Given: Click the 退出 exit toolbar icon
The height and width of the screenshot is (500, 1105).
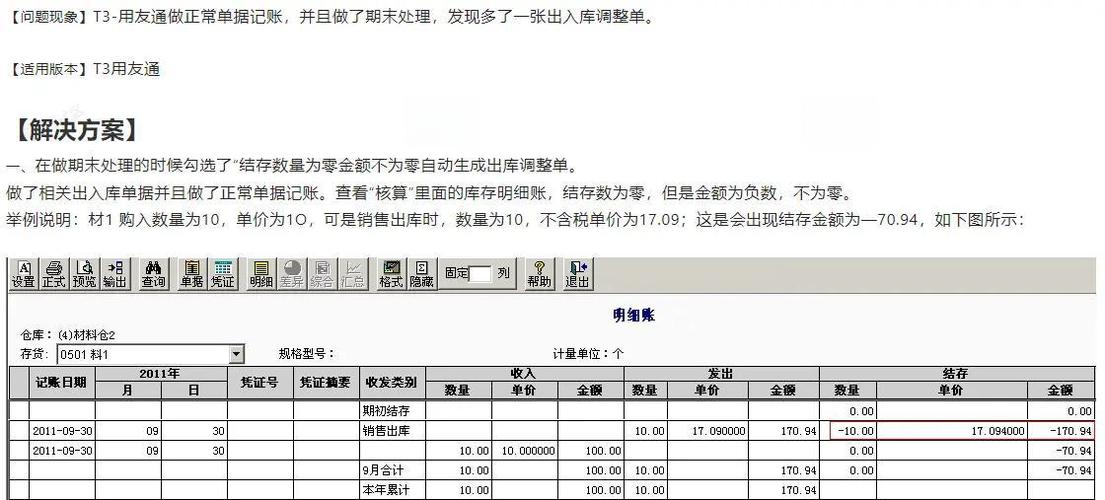Looking at the screenshot, I should (x=578, y=274).
